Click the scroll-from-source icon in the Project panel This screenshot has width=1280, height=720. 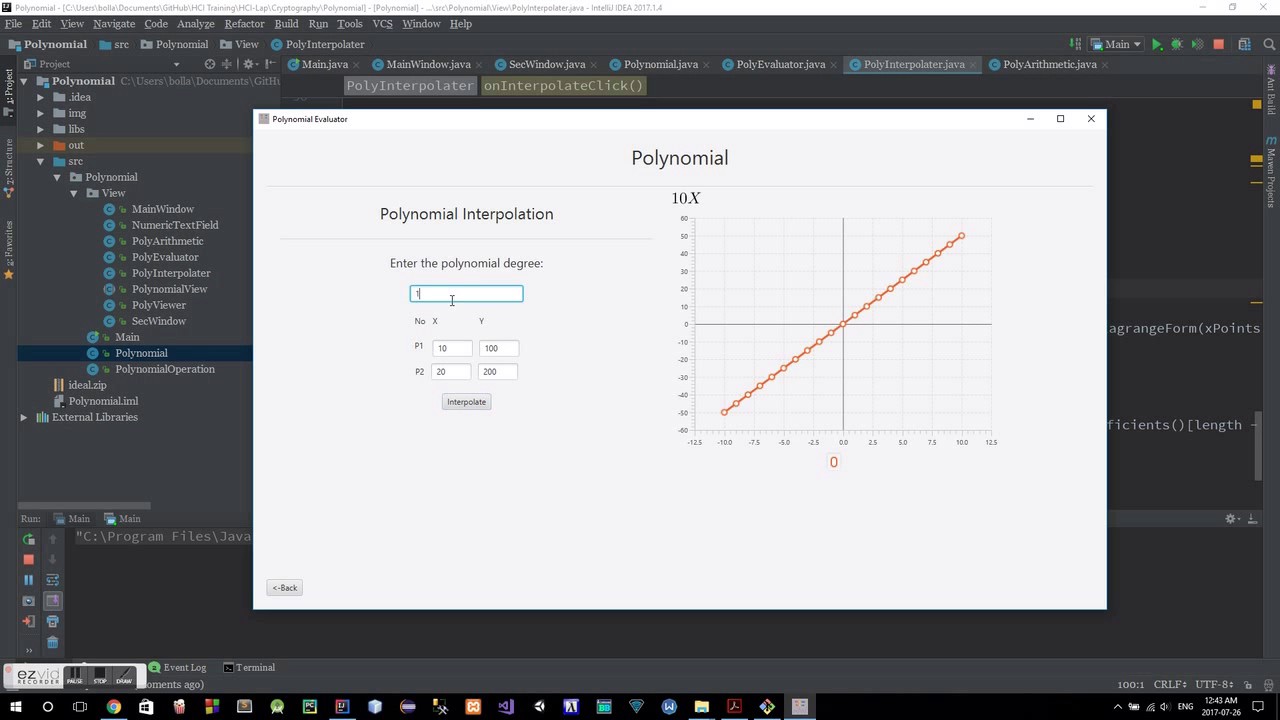[x=210, y=64]
